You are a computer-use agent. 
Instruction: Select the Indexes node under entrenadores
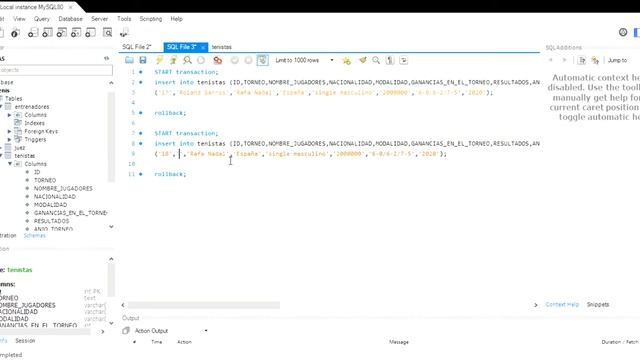pyautogui.click(x=34, y=123)
